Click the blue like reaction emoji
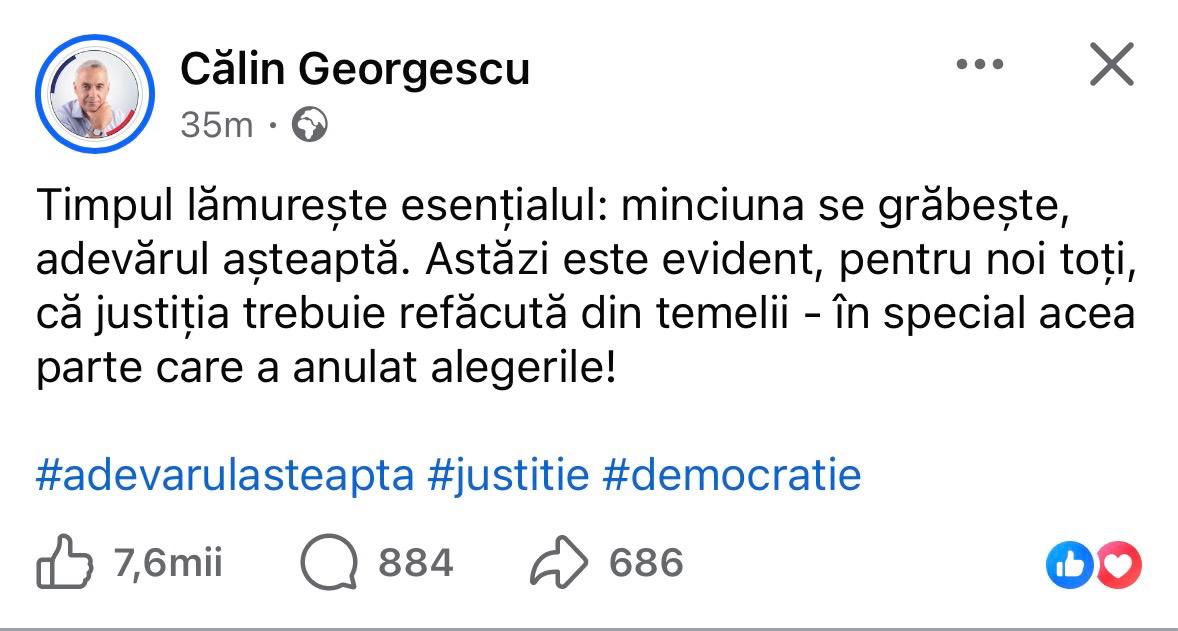 point(1066,566)
